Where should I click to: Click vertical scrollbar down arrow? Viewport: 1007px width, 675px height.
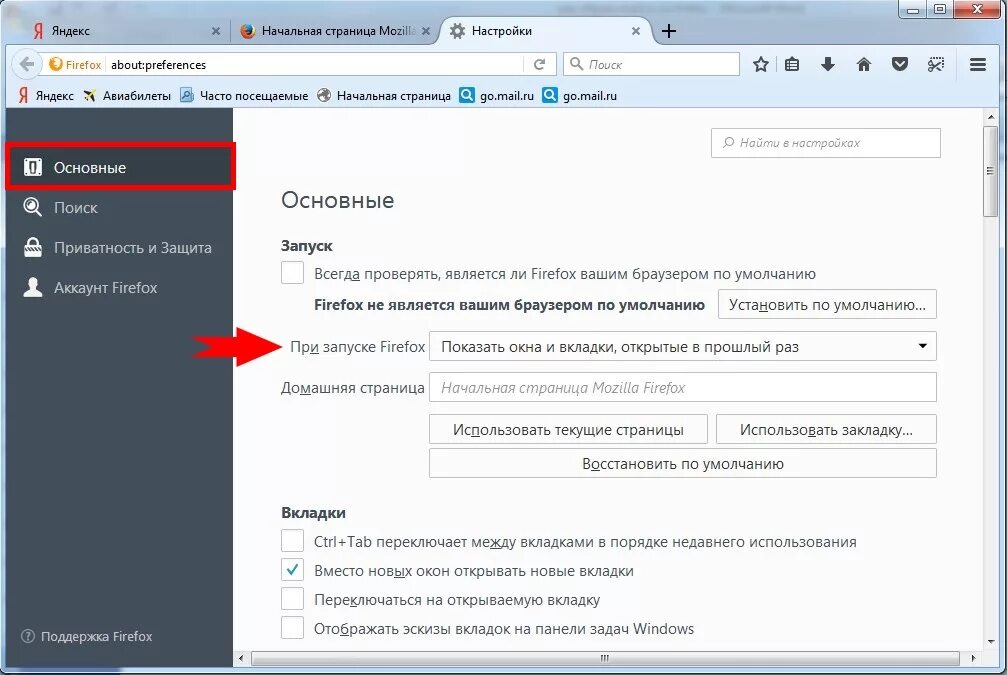coord(992,642)
